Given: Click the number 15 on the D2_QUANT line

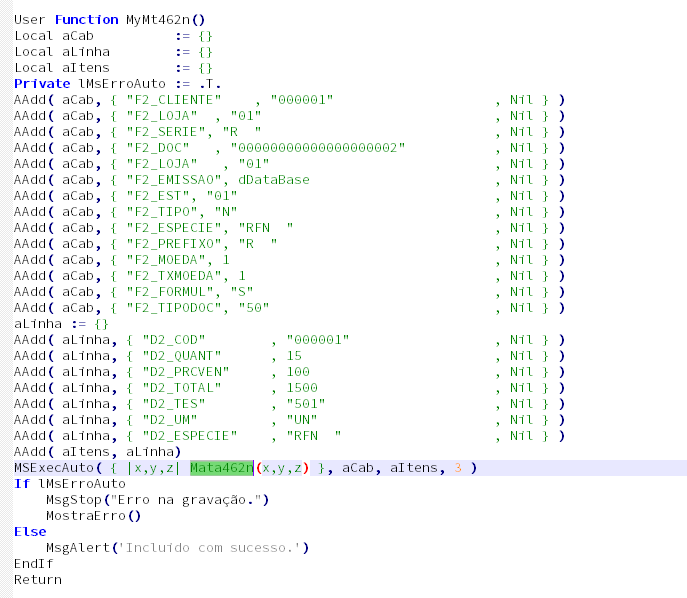Looking at the screenshot, I should coord(294,356).
